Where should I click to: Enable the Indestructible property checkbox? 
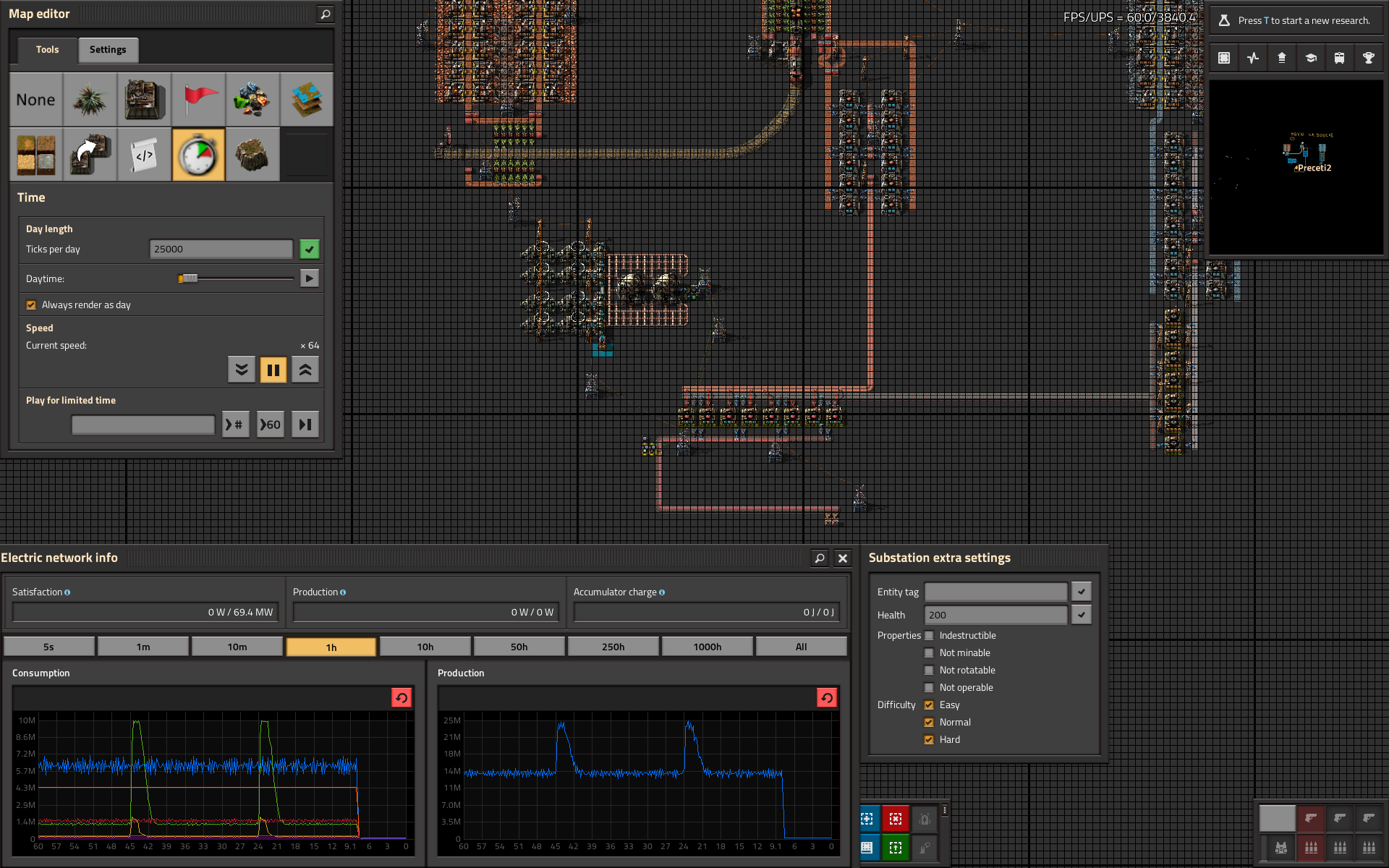pos(929,636)
